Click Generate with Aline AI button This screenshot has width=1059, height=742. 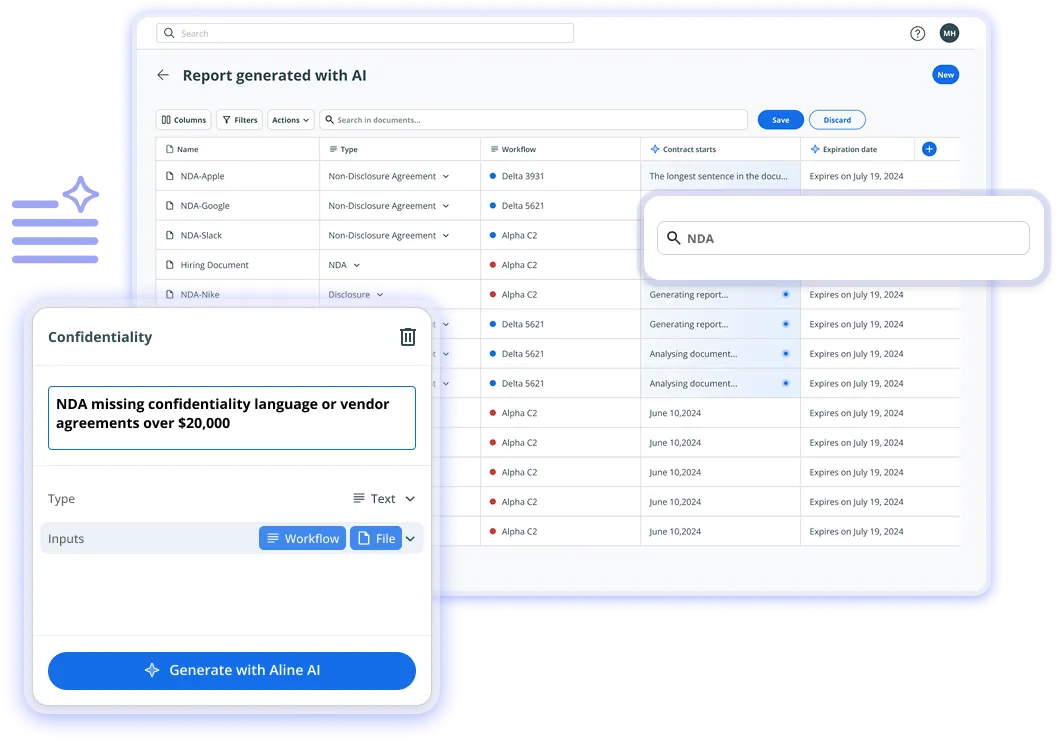(x=232, y=670)
